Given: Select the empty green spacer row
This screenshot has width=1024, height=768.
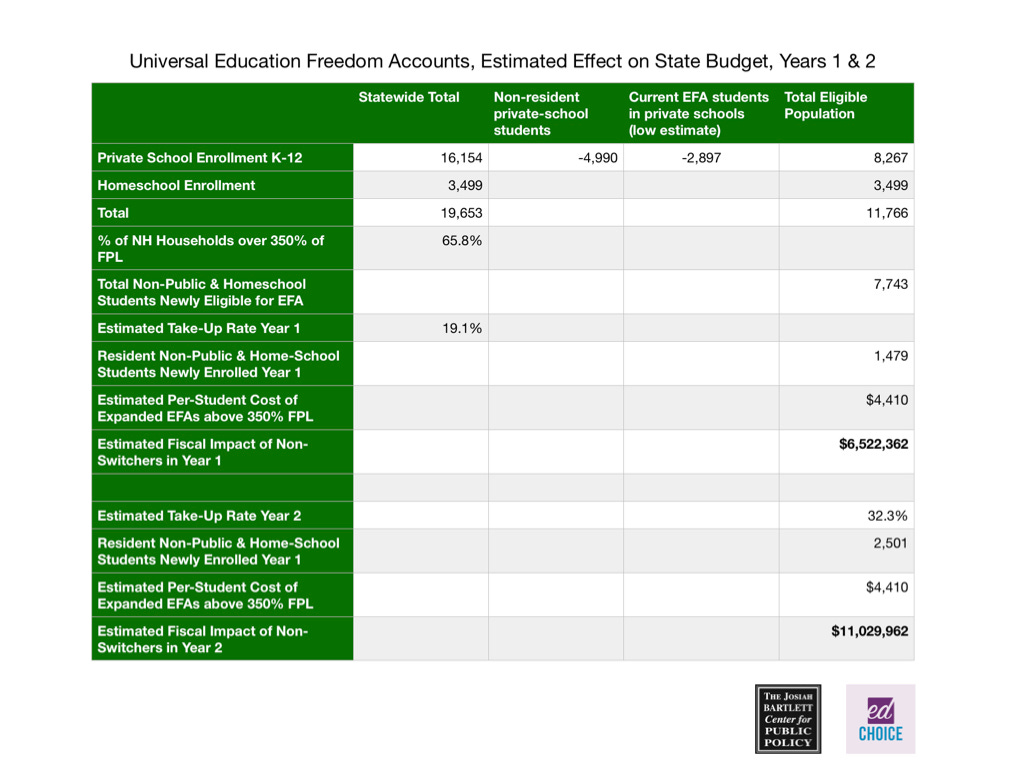Looking at the screenshot, I should pos(500,488).
